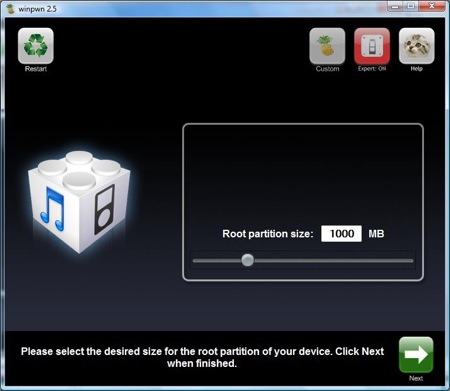Click the 'Restart' text label

[x=36, y=69]
